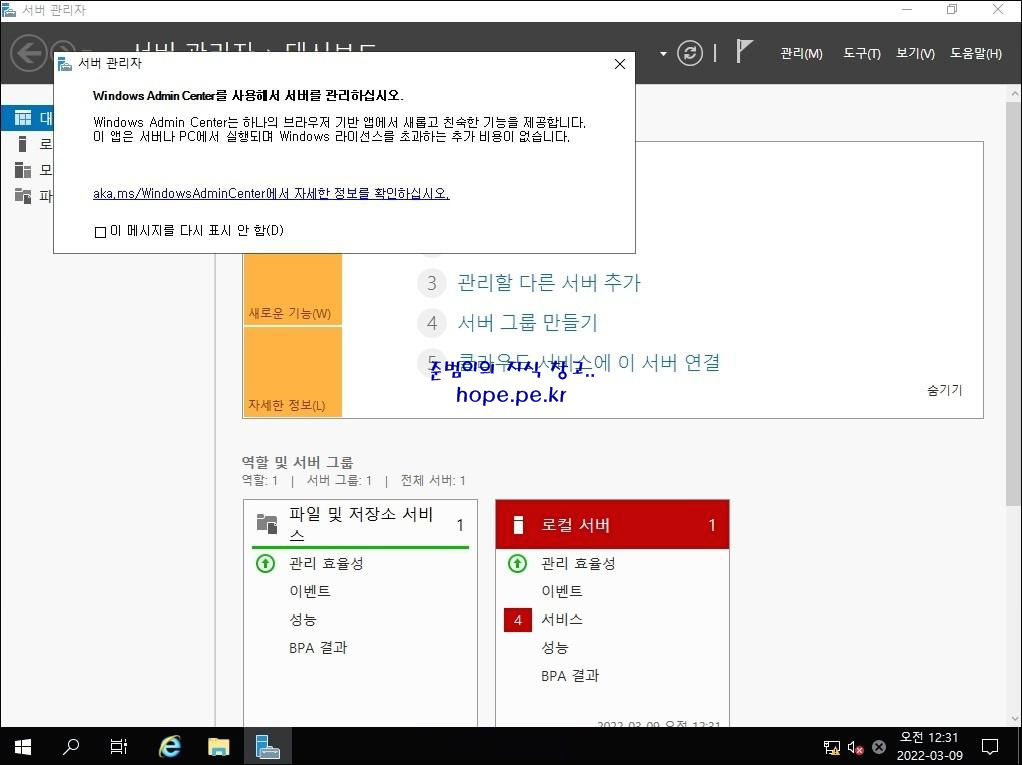Open 서비스 in 로컬 서버 tile
1022x765 pixels.
(x=562, y=619)
